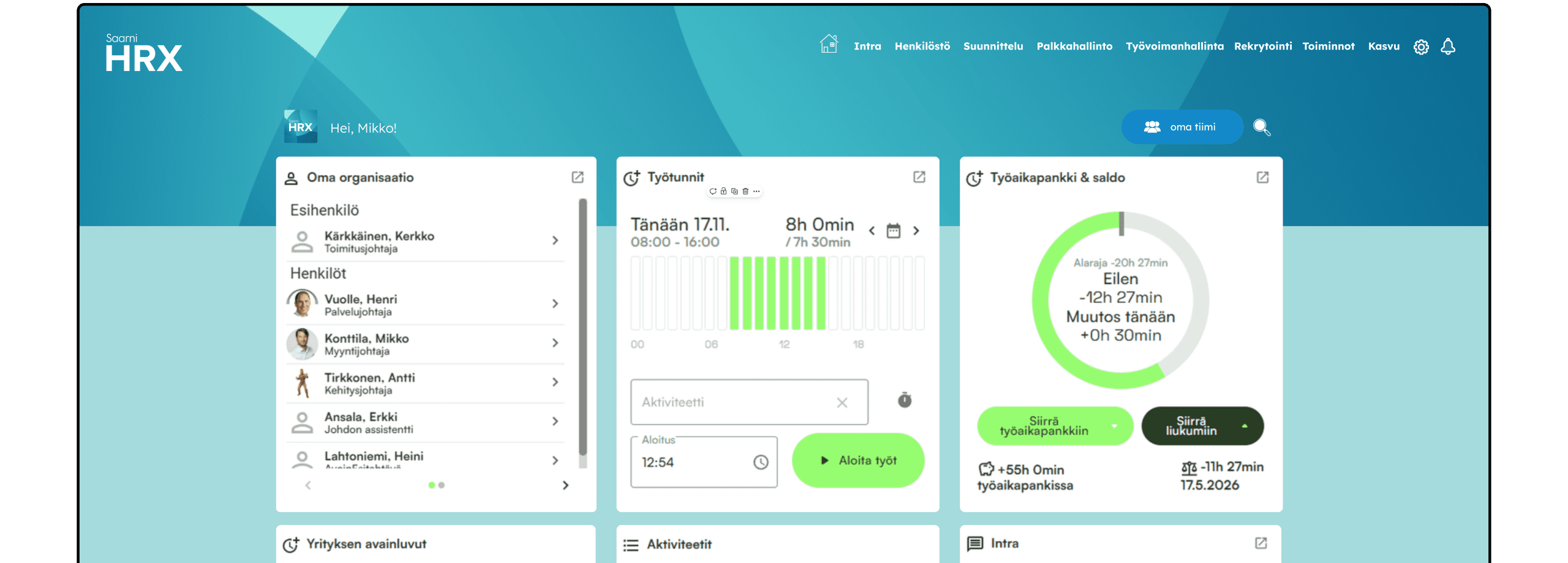This screenshot has height=563, width=1568.
Task: Open settings gear in the header
Action: [x=1421, y=47]
